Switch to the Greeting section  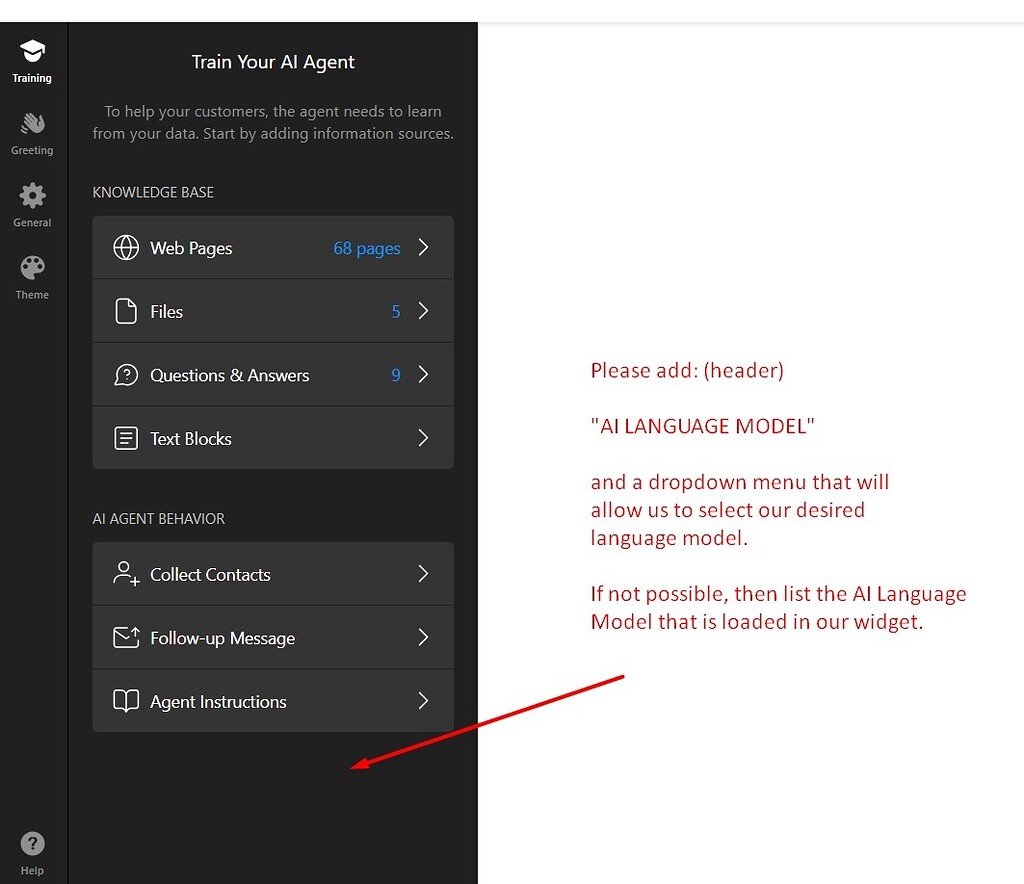[32, 133]
